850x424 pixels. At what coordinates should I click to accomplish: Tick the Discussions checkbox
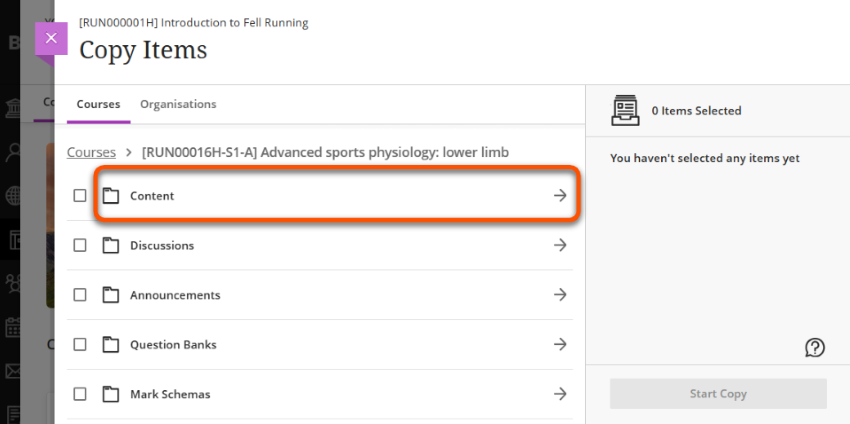tap(80, 245)
